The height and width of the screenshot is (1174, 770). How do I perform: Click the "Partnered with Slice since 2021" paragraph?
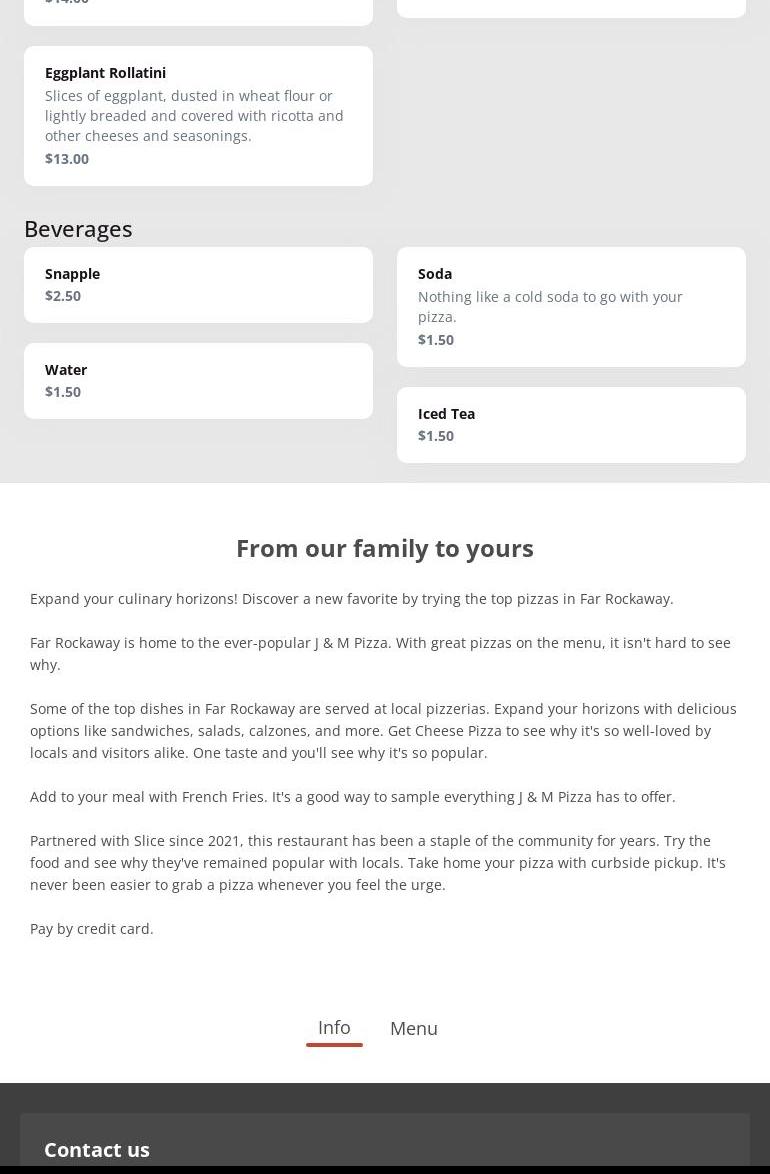pos(378,863)
